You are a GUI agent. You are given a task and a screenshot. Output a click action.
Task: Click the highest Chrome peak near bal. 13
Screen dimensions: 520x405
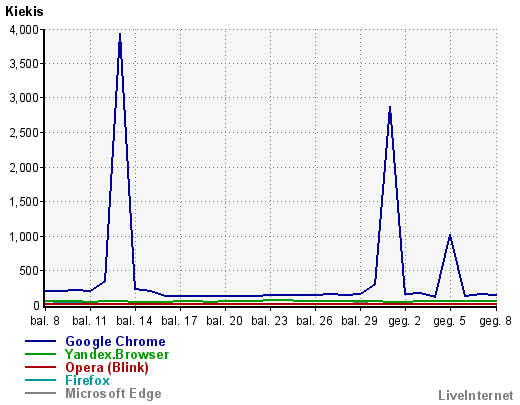(x=120, y=34)
